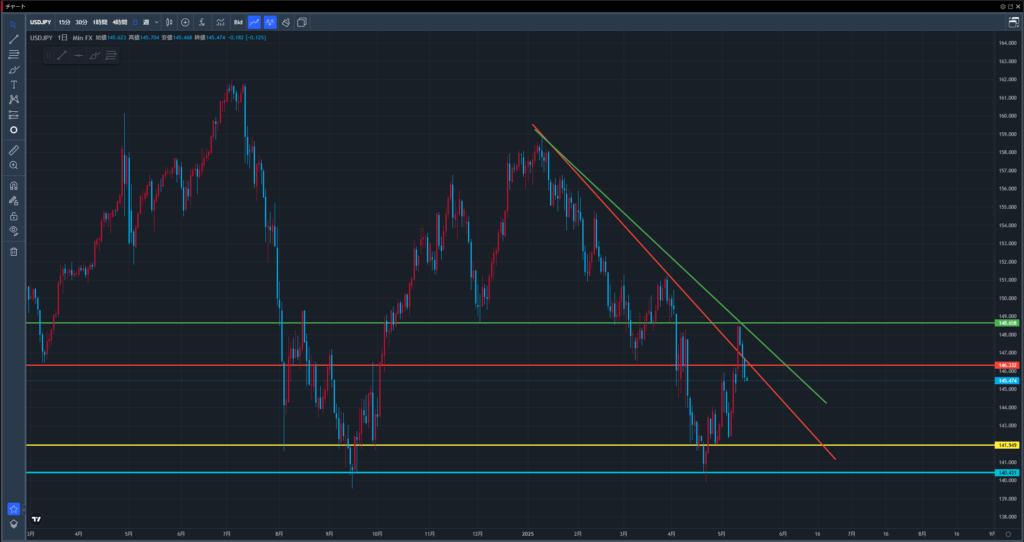
Task: Activate the ruler measure tool
Action: [13, 150]
